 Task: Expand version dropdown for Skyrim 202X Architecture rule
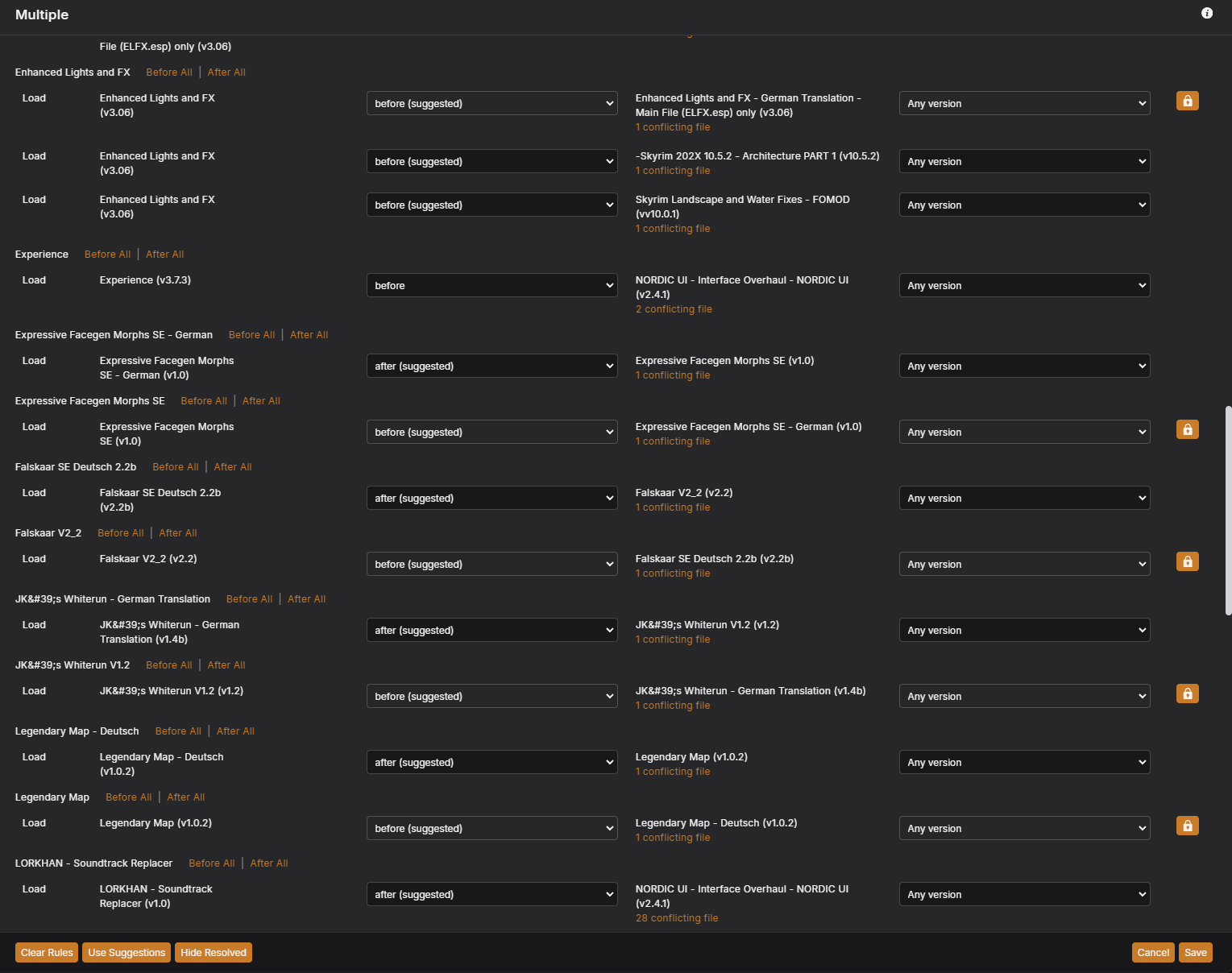click(x=1023, y=162)
